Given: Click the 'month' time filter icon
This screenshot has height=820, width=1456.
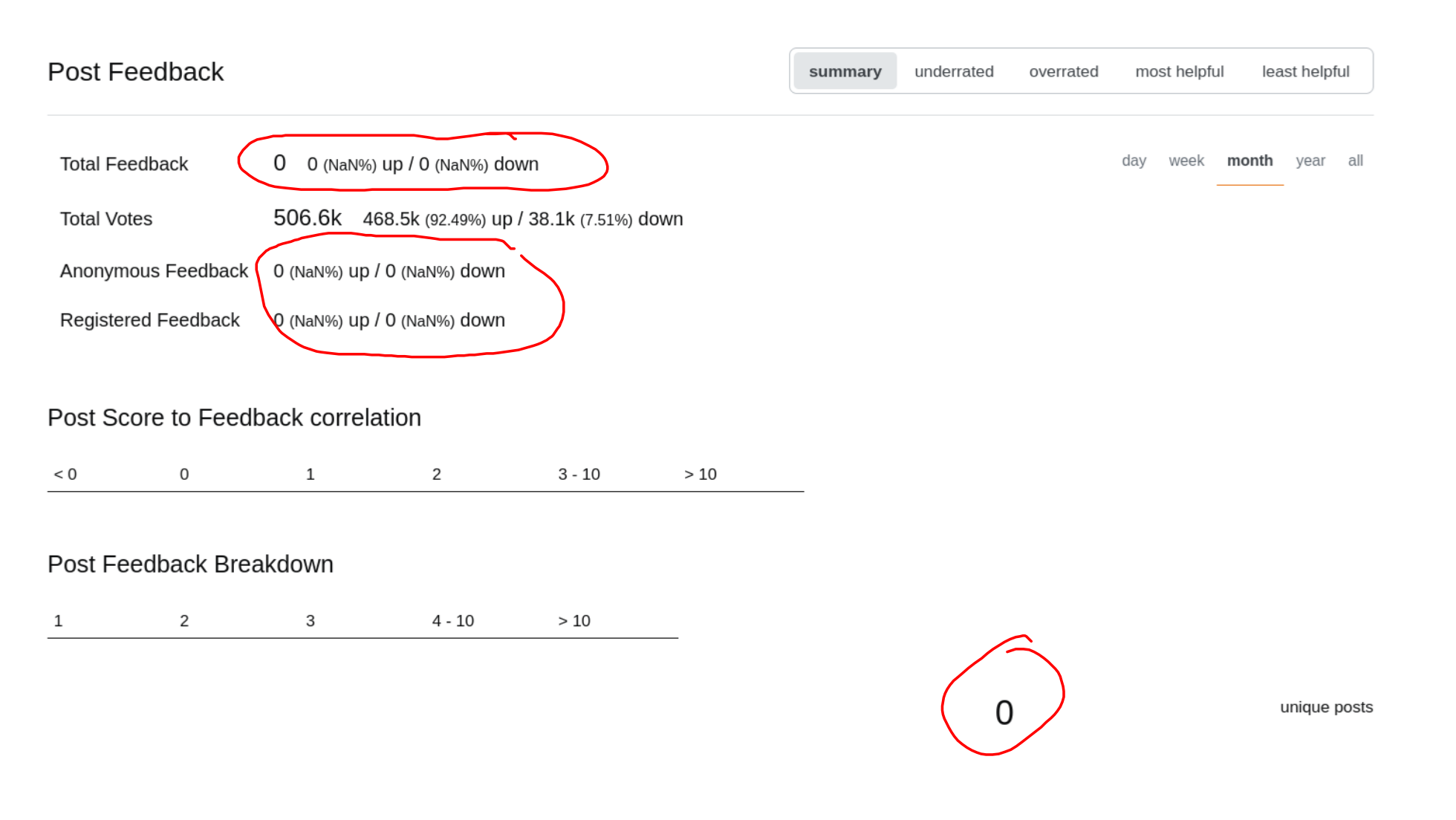Looking at the screenshot, I should 1250,160.
